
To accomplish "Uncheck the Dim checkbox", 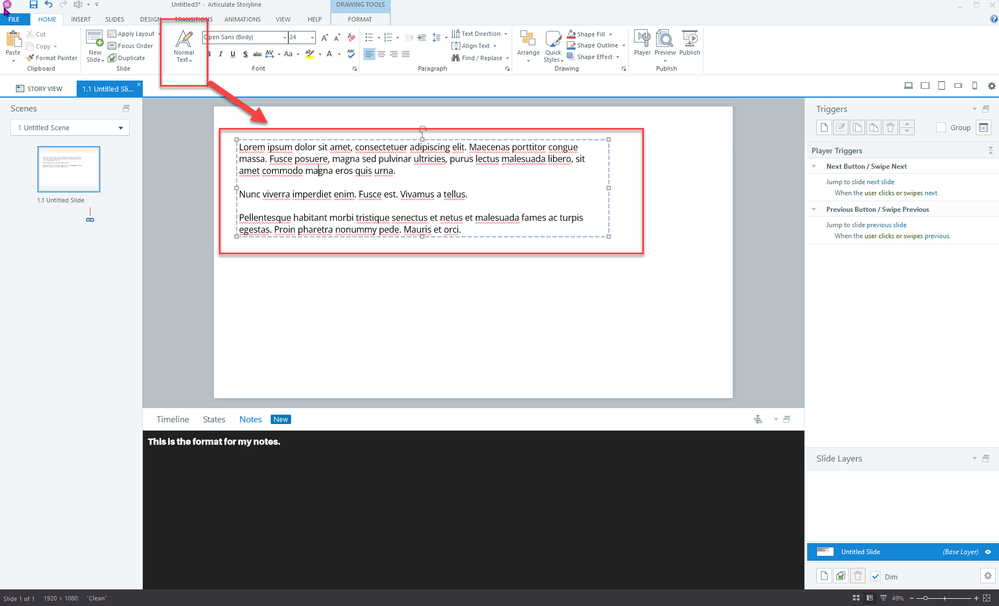I will click(x=875, y=576).
